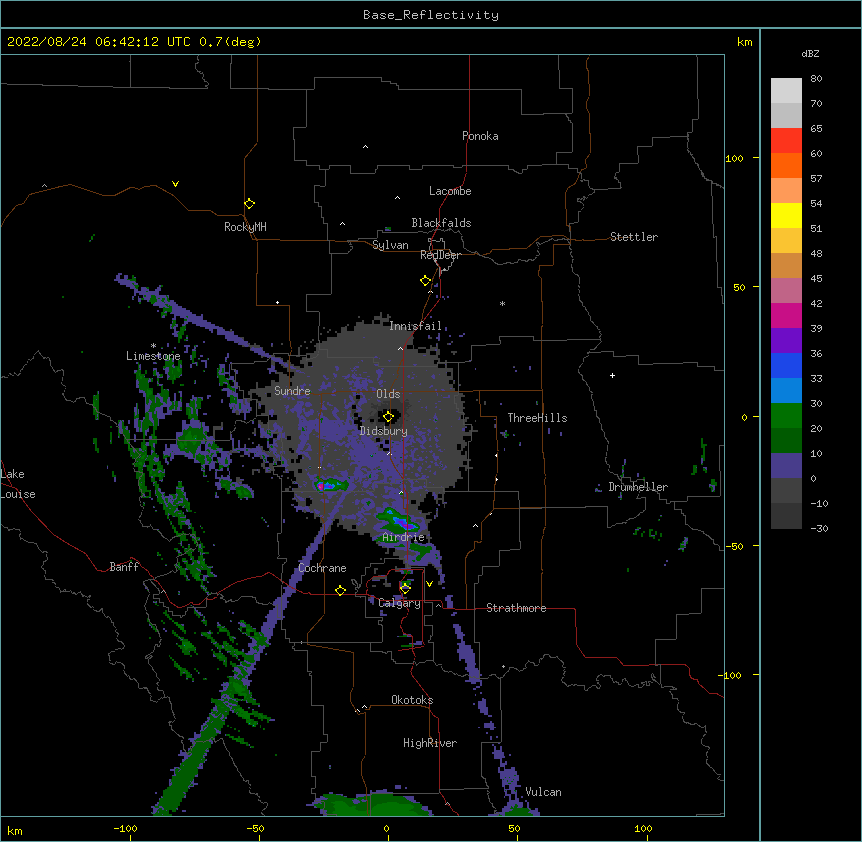Screen dimensions: 862x842
Task: Click the Banff label
Action: pyautogui.click(x=124, y=567)
